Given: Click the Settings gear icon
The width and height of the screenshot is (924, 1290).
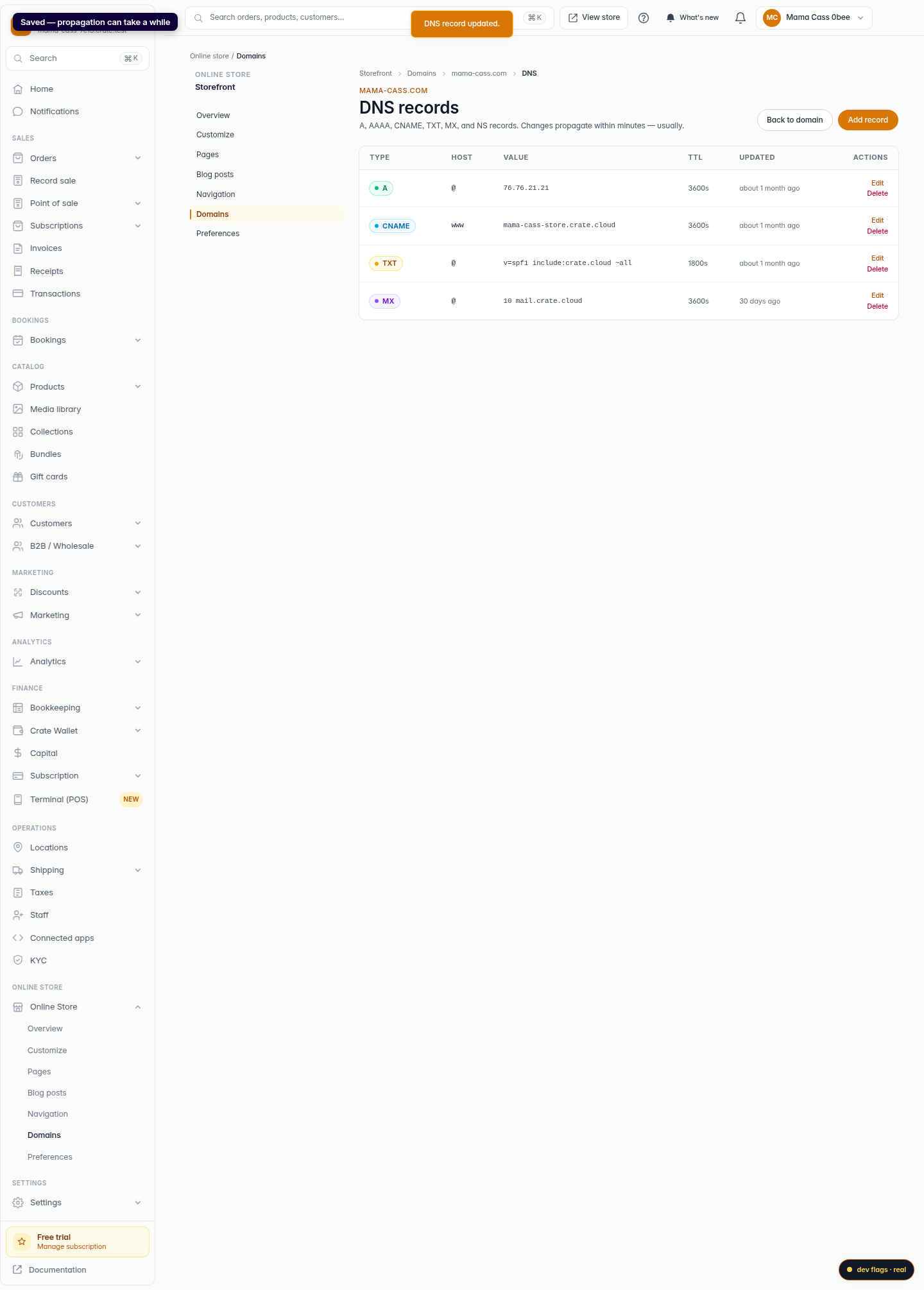Looking at the screenshot, I should tap(18, 1203).
